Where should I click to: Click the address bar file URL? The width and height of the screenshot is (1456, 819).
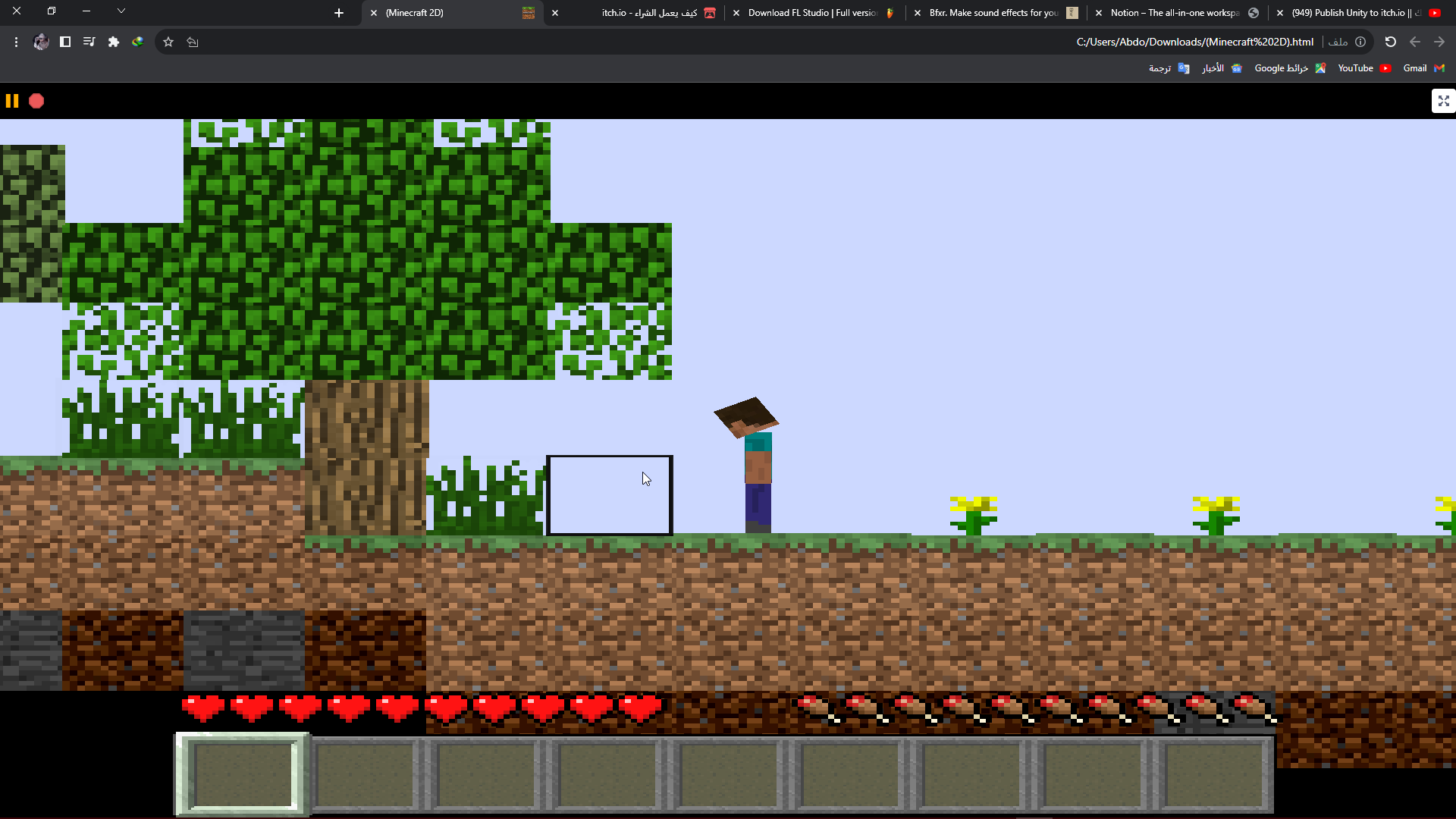1195,42
